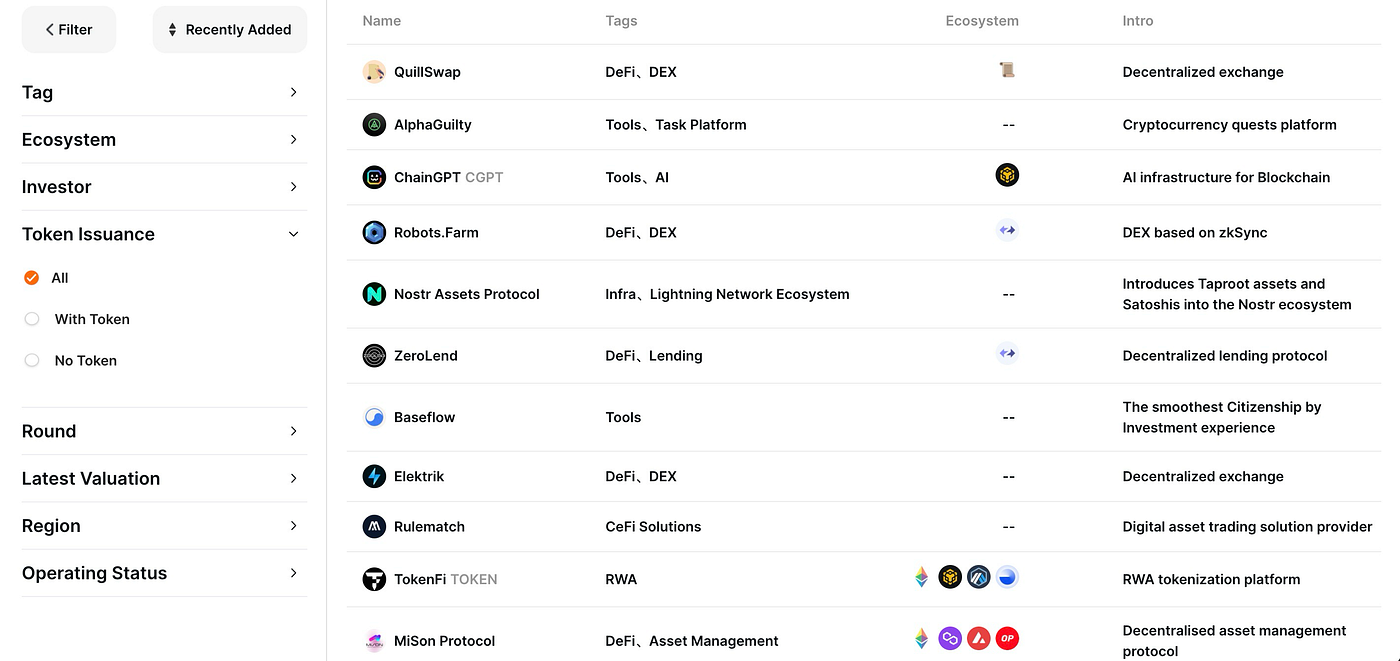Screen dimensions: 1400x661
Task: Select the With Token radio option
Action: click(x=32, y=319)
